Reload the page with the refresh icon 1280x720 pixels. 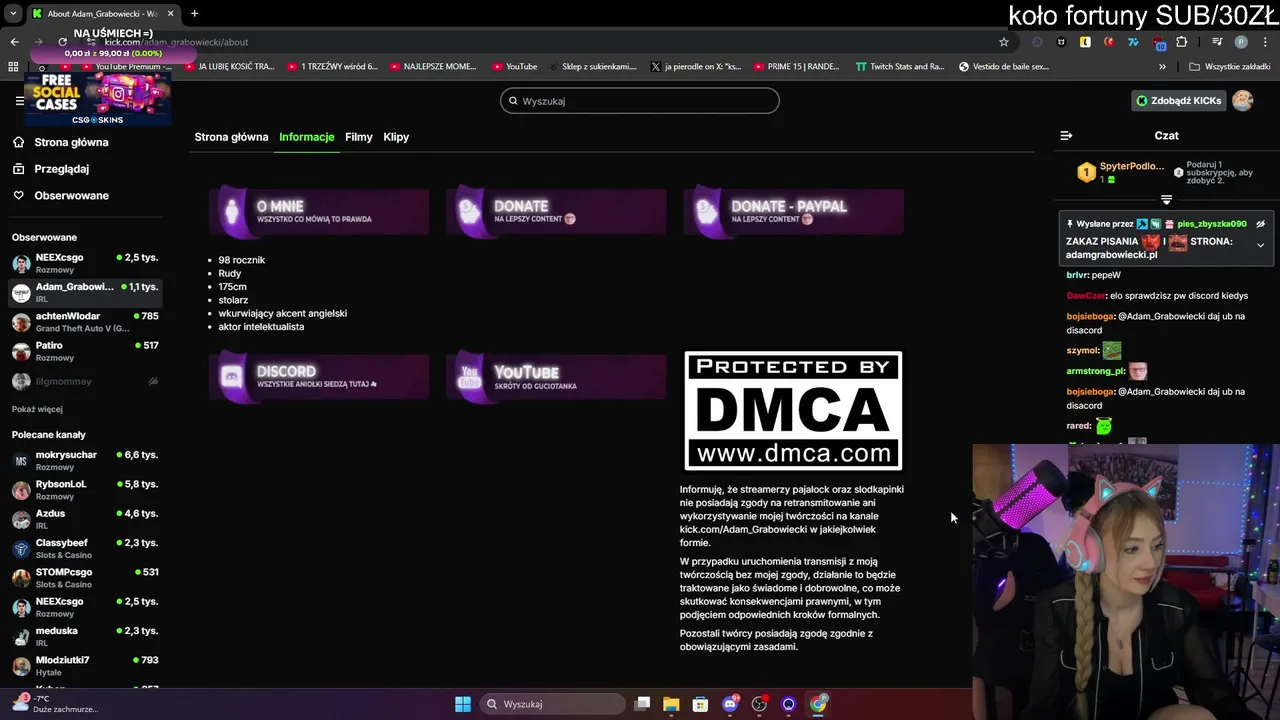(x=62, y=42)
